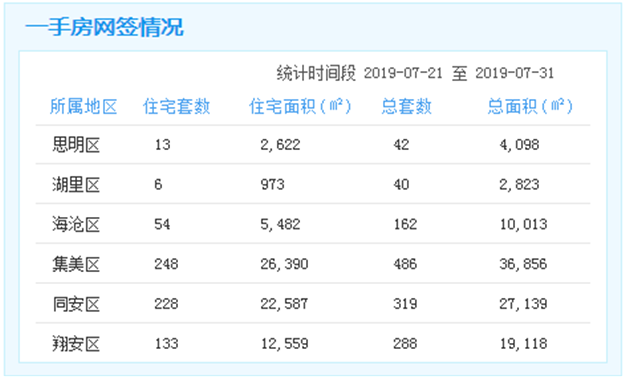Click 湖里区 住宅套数 value 6
The height and width of the screenshot is (378, 625).
pos(158,184)
